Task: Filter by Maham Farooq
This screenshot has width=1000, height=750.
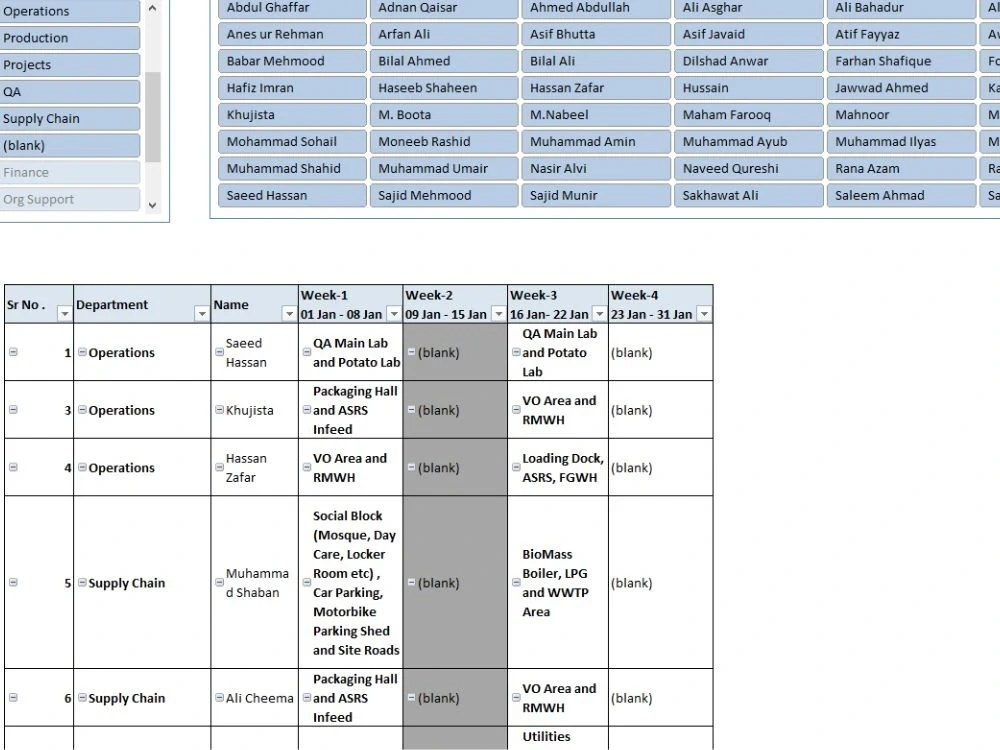Action: (x=749, y=114)
